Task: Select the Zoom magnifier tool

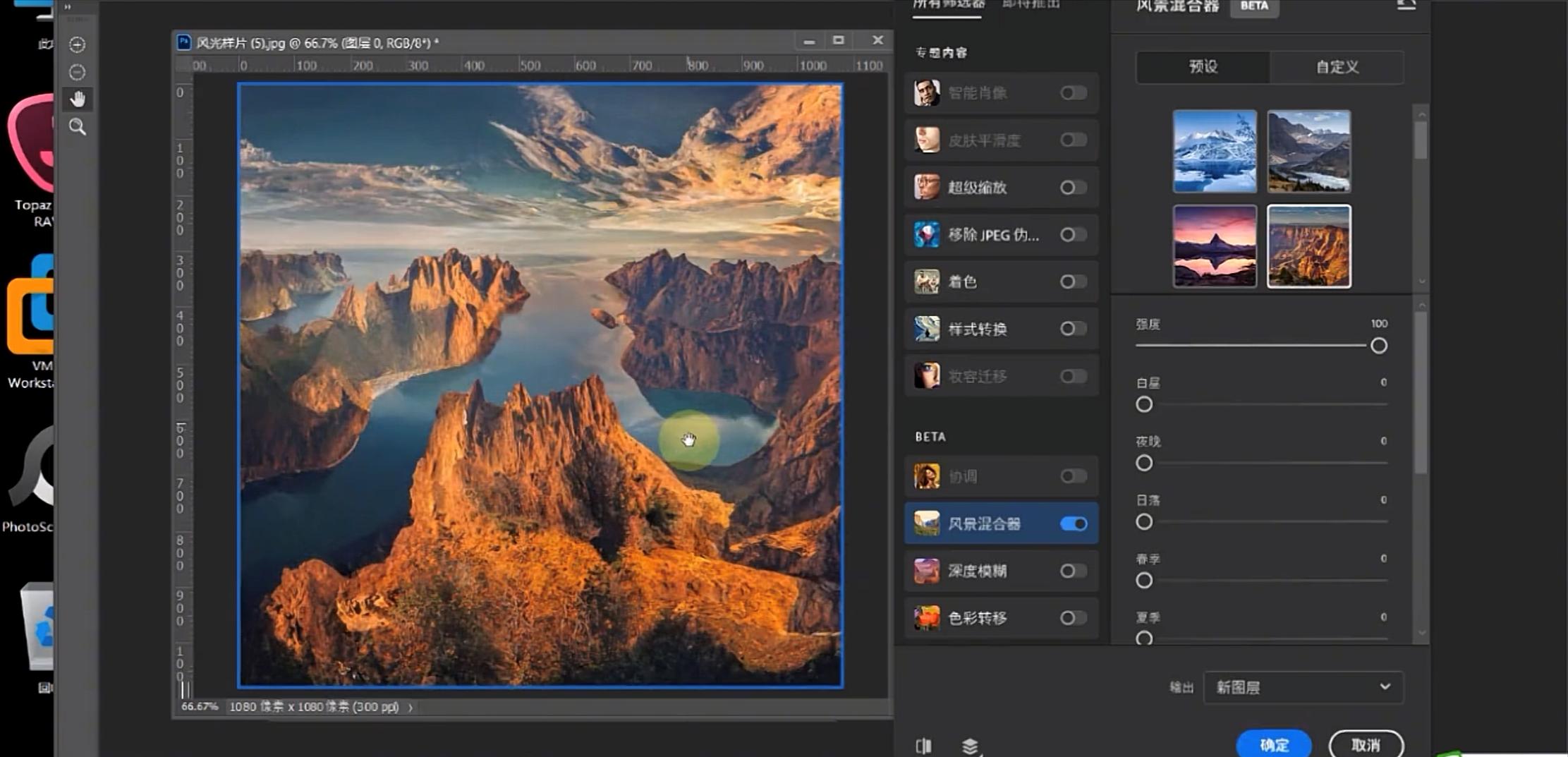Action: [x=77, y=127]
